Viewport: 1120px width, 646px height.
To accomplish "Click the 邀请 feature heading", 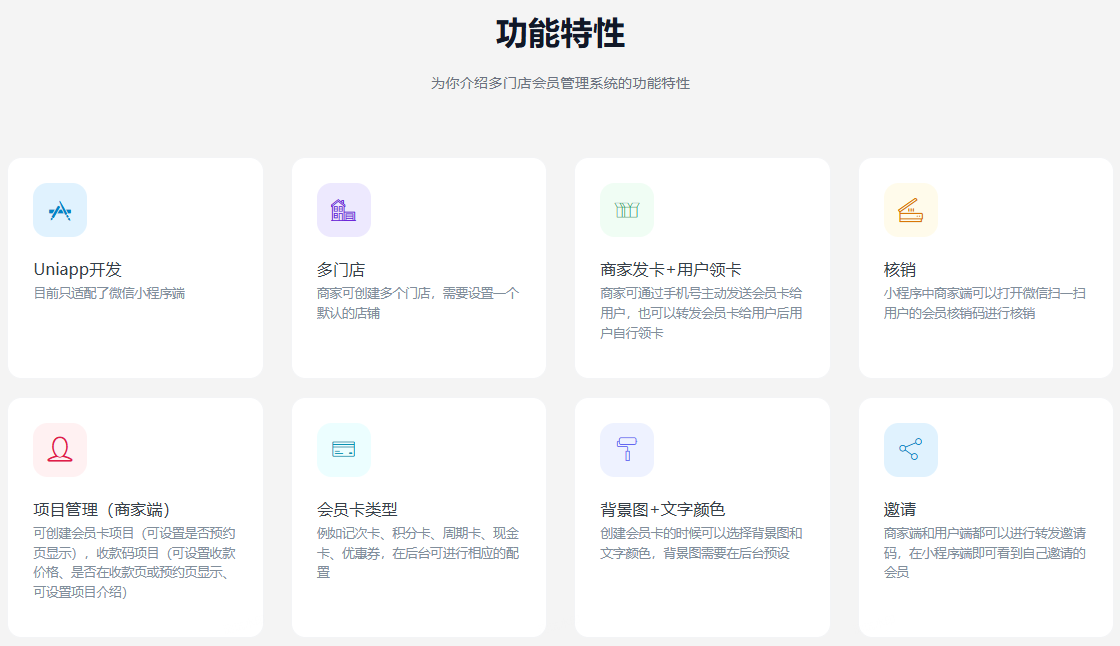I will point(899,510).
